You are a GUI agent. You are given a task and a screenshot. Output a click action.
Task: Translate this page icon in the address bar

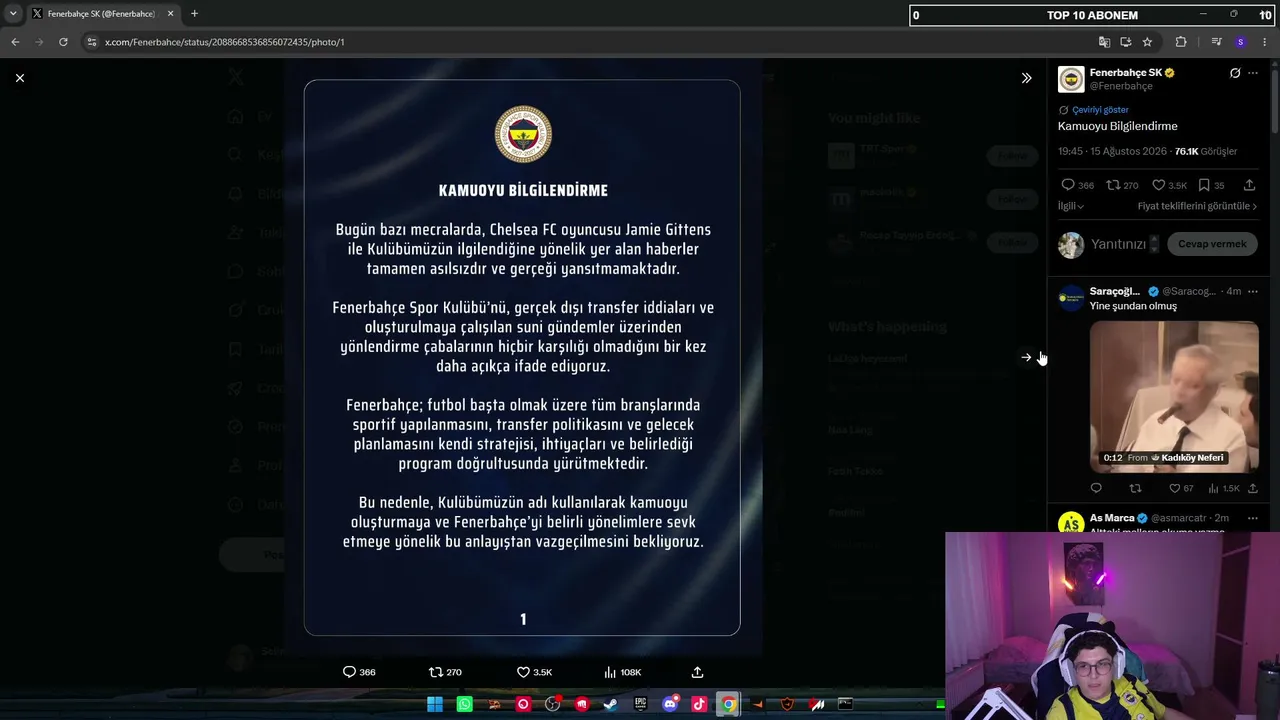pyautogui.click(x=1104, y=42)
